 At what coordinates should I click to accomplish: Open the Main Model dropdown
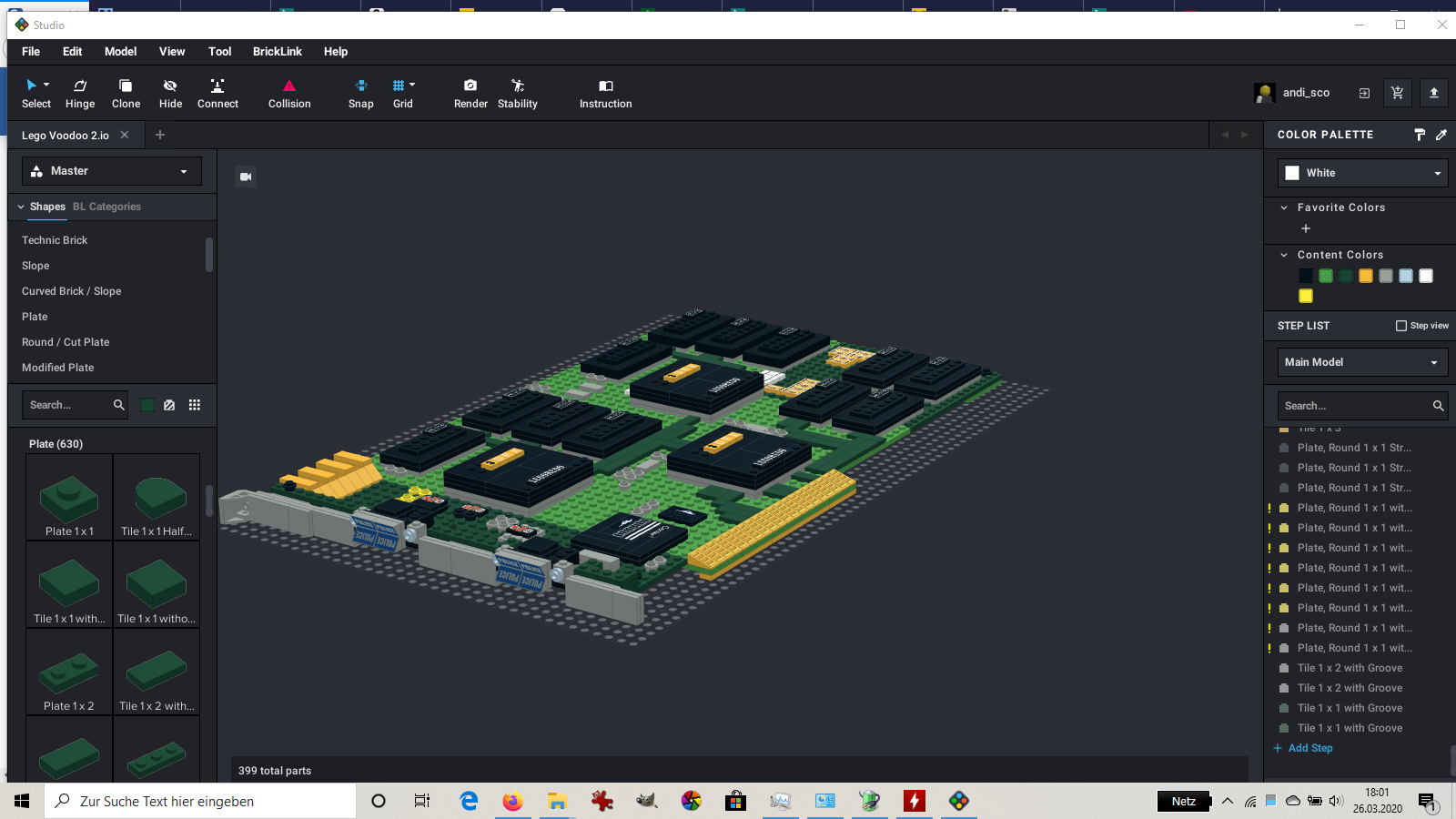(x=1362, y=362)
